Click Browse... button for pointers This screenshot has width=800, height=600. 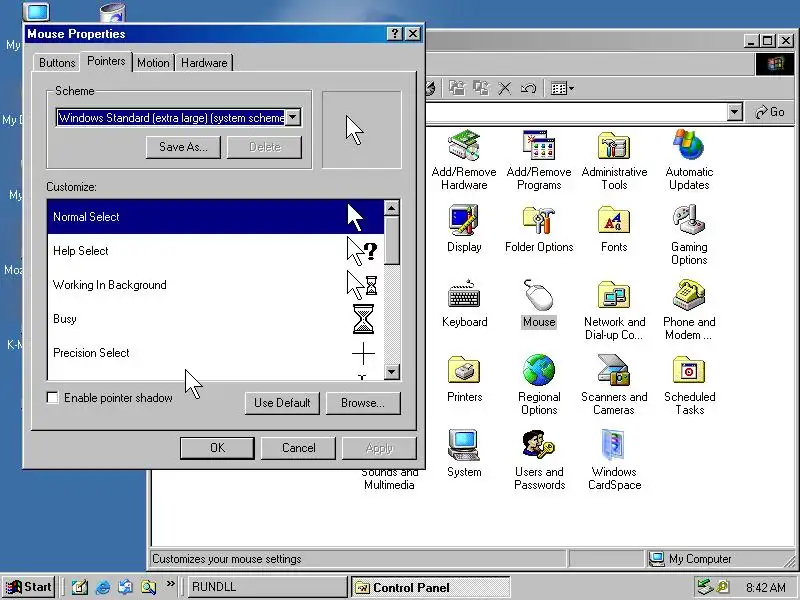point(363,403)
